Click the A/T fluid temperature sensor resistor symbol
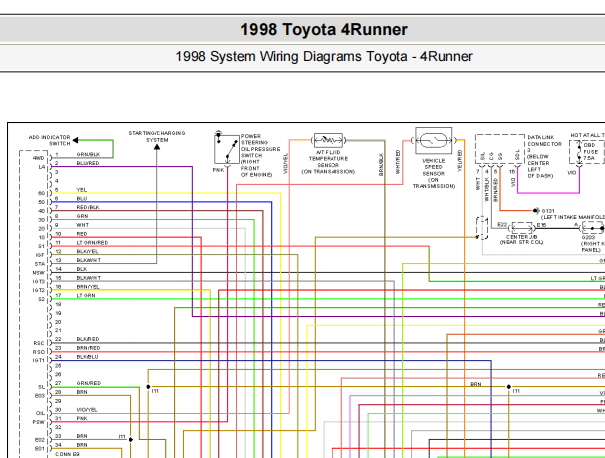Viewport: 605px width, 458px height. (328, 140)
